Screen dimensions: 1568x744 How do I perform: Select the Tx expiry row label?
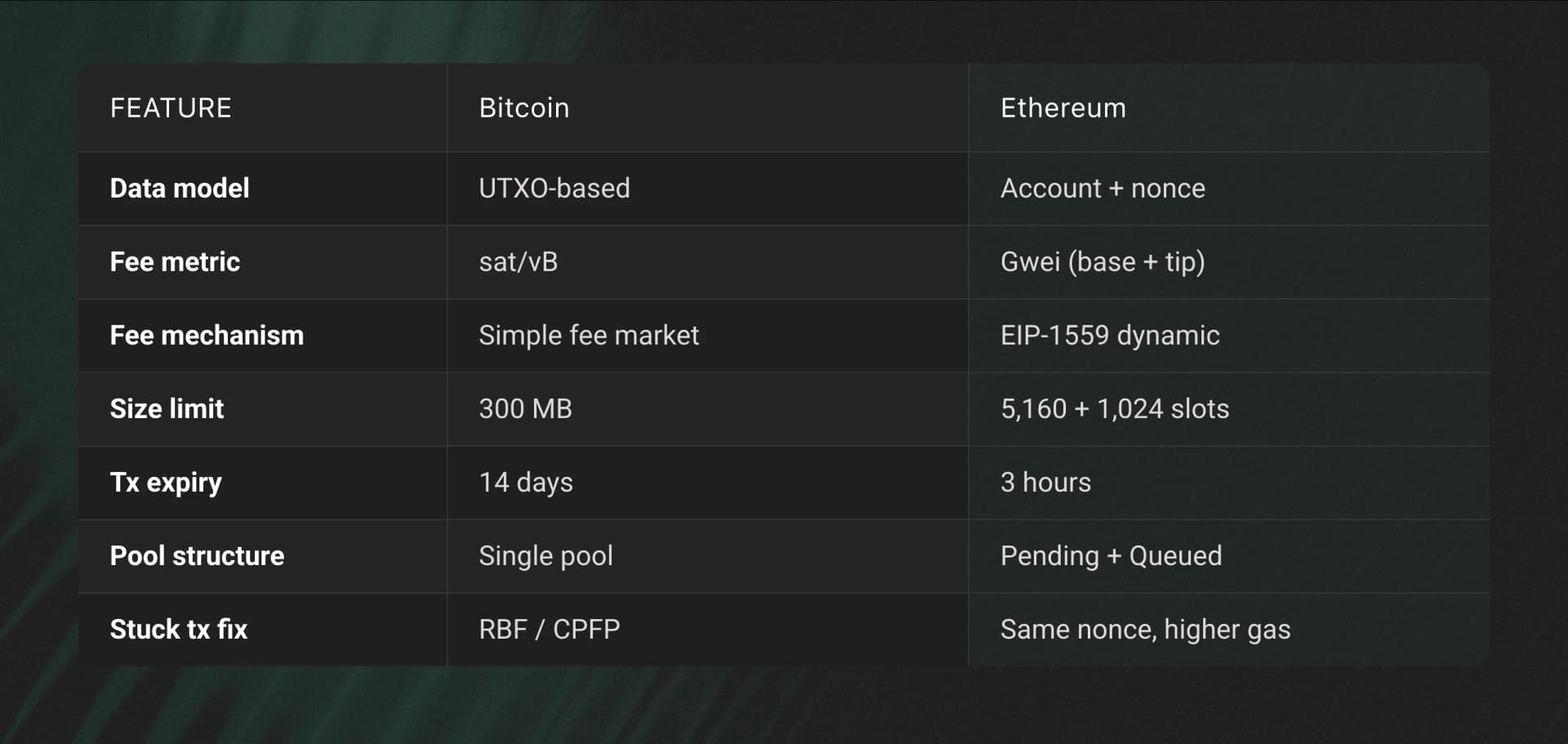(x=166, y=483)
